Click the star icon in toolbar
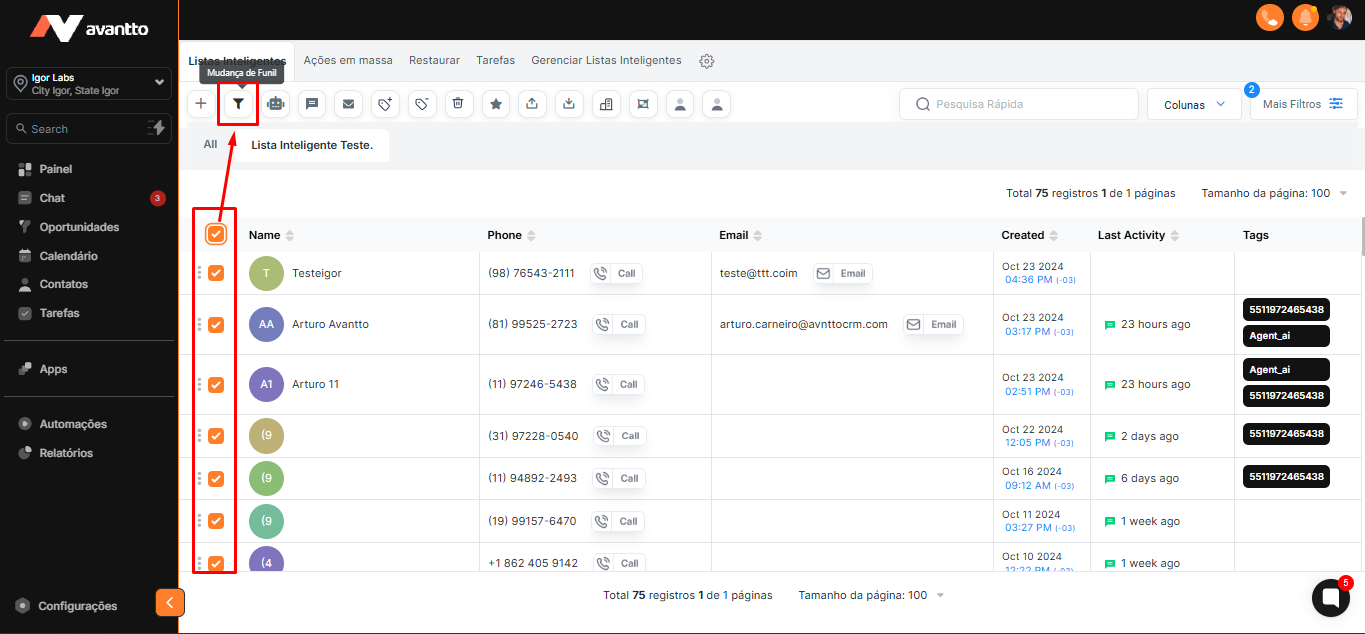The height and width of the screenshot is (634, 1365). pos(495,104)
